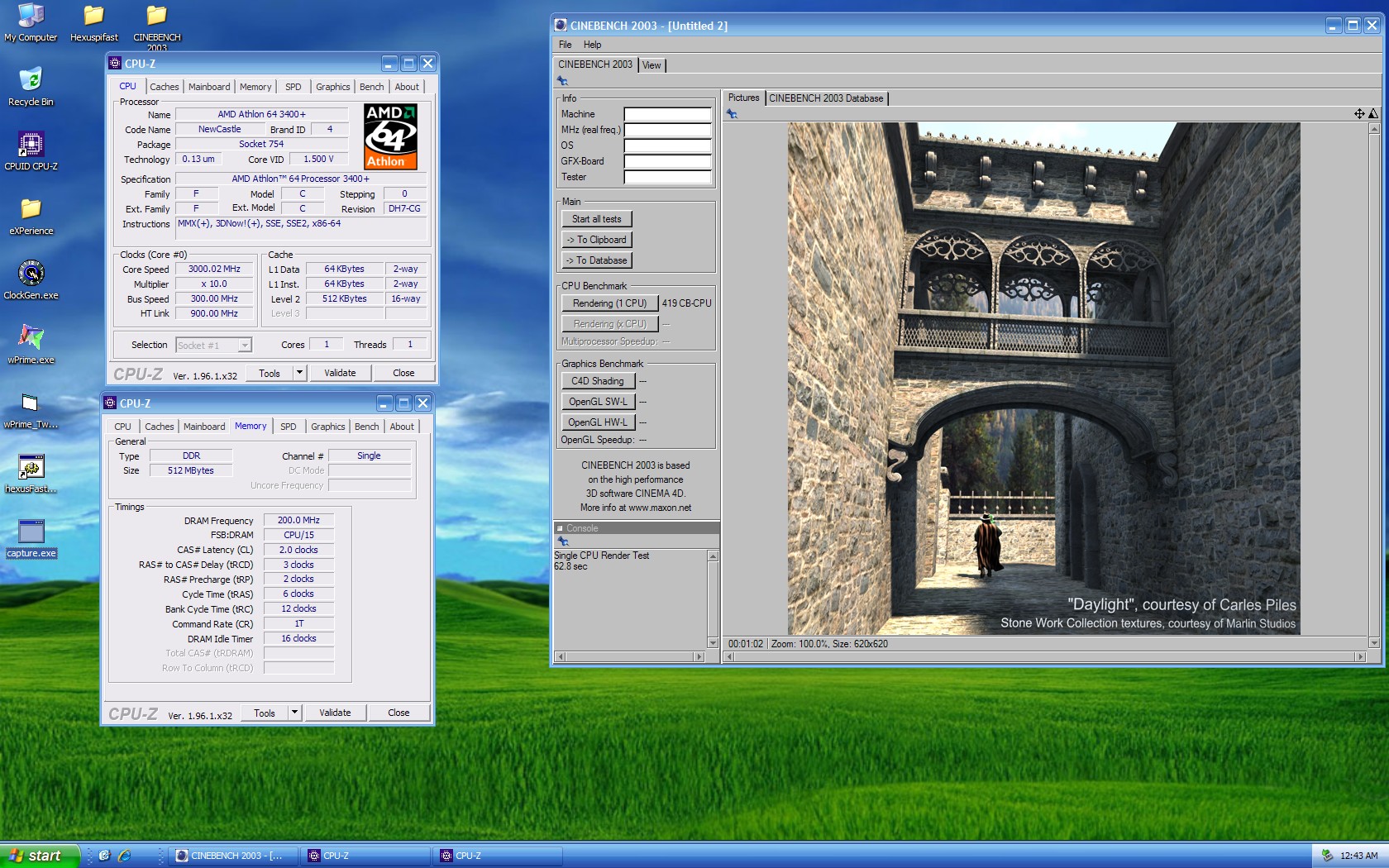
Task: Click the system tray notification icon
Action: pyautogui.click(x=1327, y=856)
